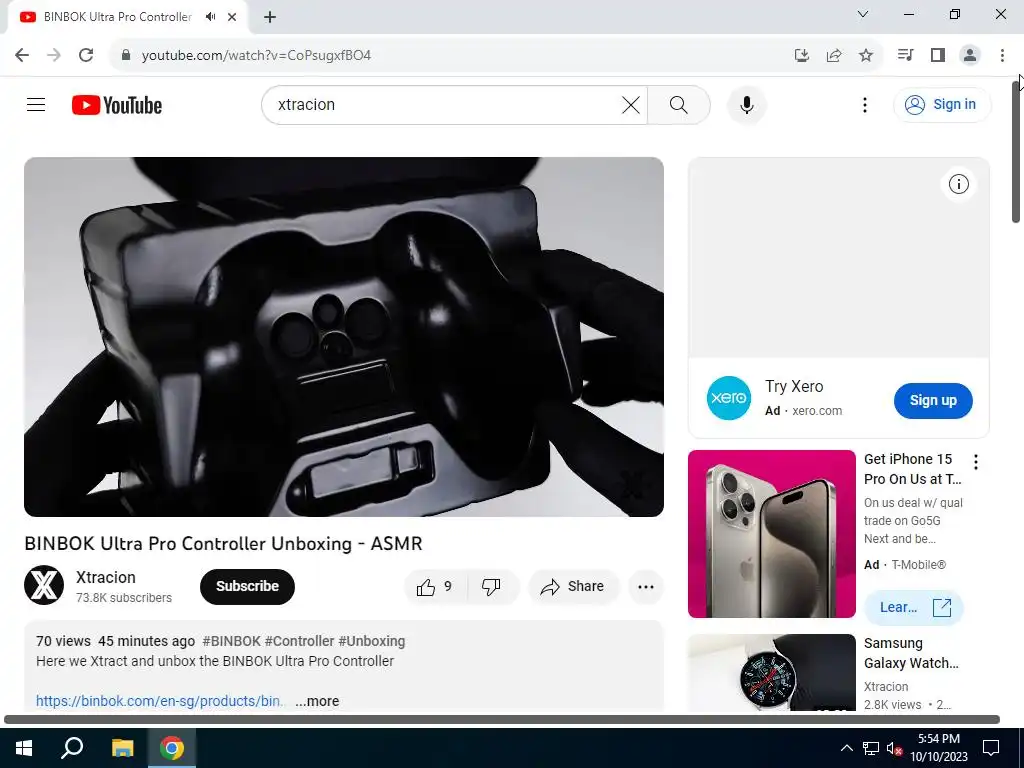Viewport: 1024px width, 768px height.
Task: Open more actions ellipsis under video
Action: 646,586
